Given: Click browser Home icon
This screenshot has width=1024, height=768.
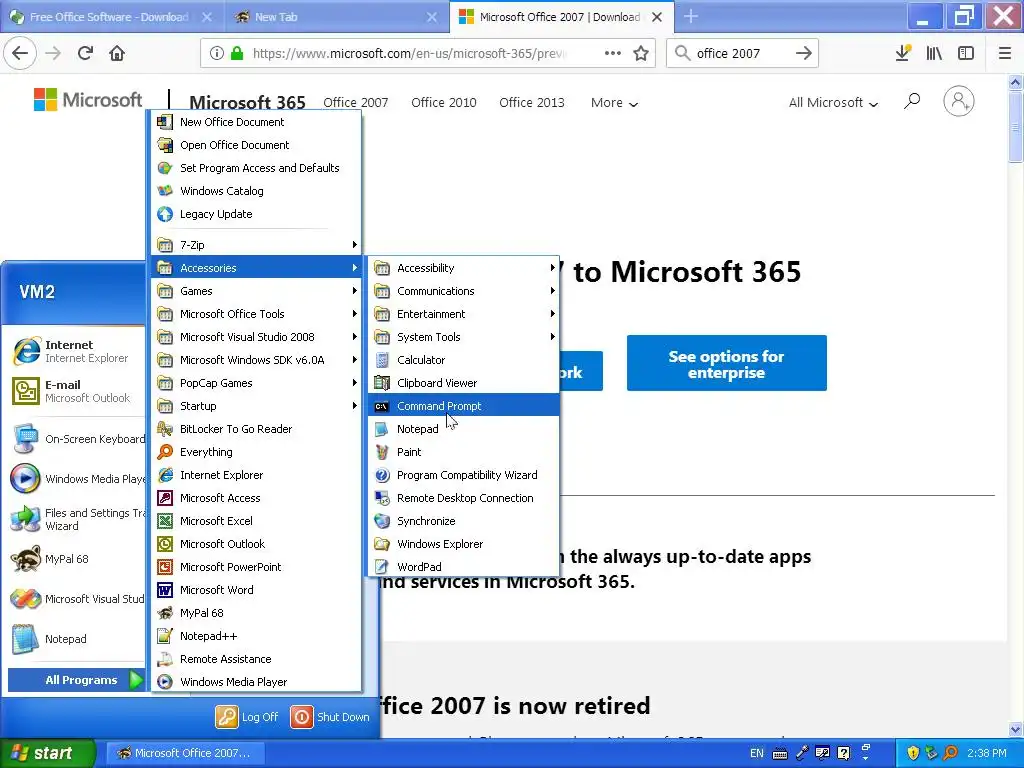Looking at the screenshot, I should pos(117,53).
